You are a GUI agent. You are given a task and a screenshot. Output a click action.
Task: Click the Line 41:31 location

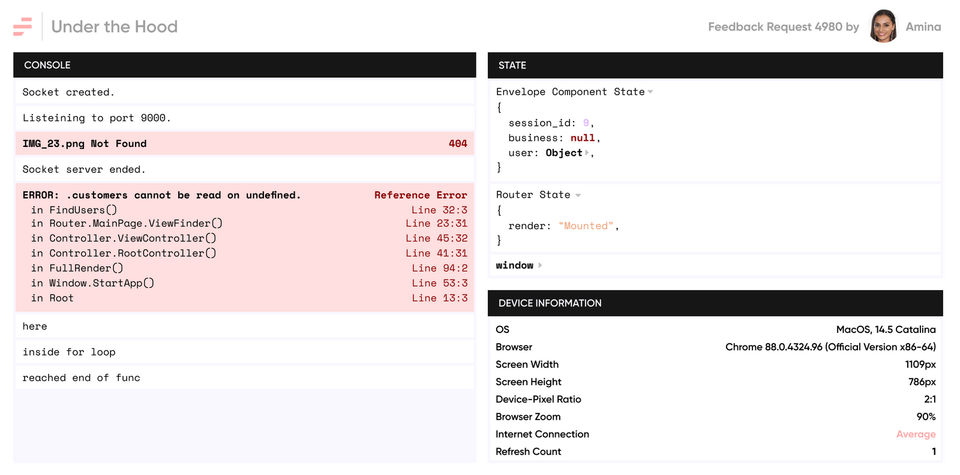coord(436,253)
